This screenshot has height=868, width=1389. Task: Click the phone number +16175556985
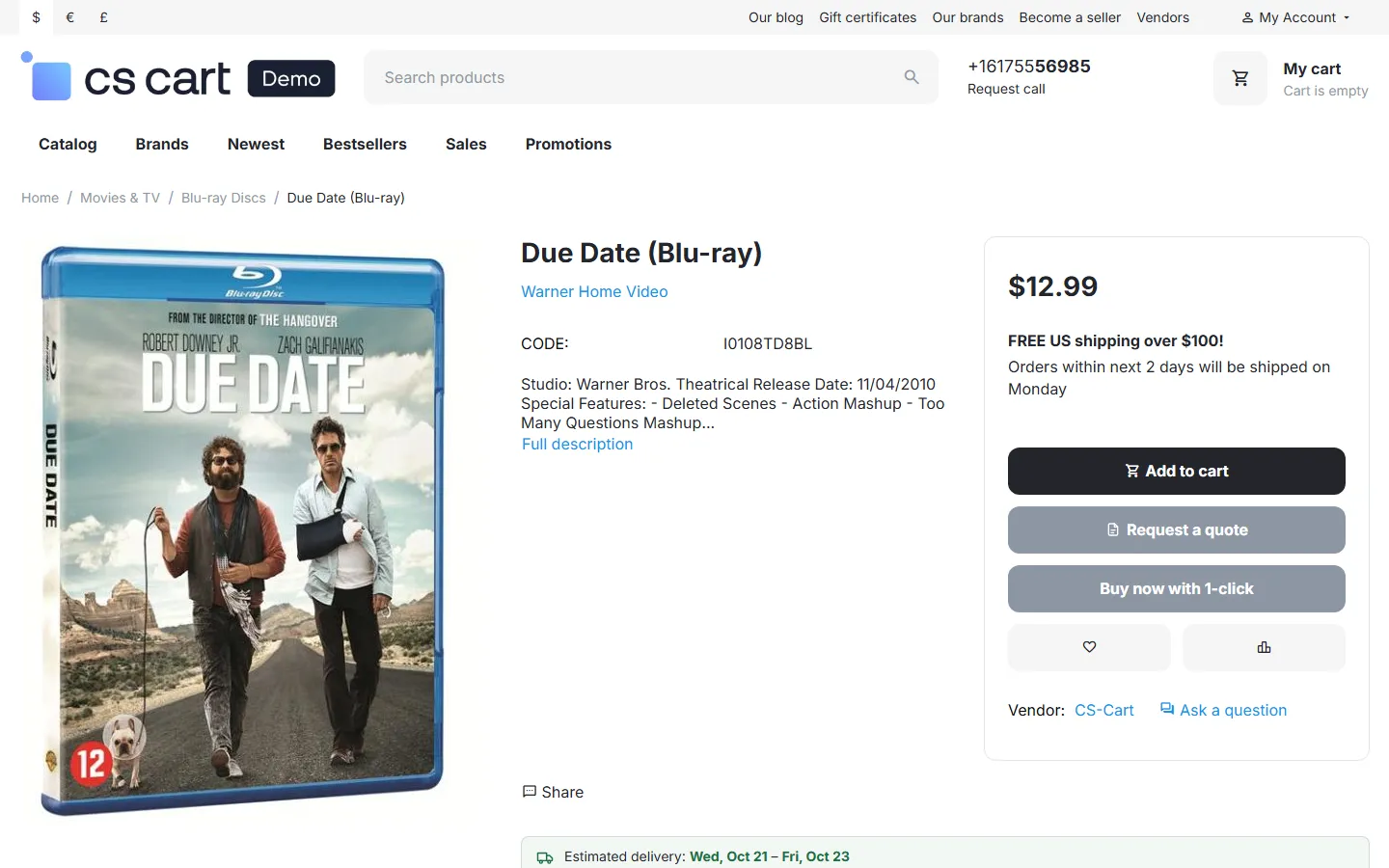1029,66
